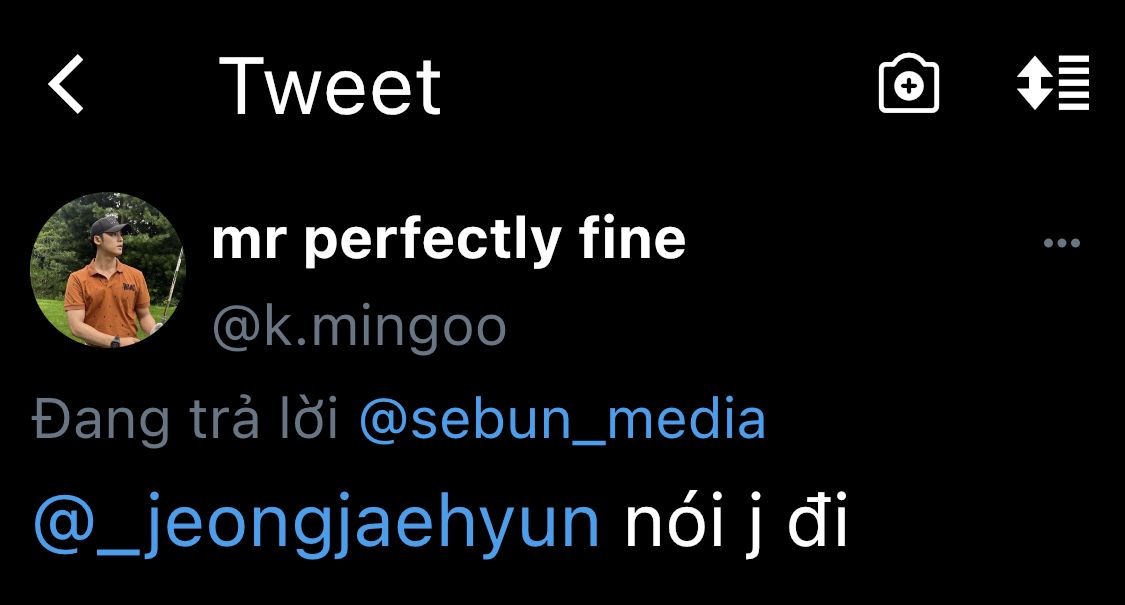Open the three-dot more options menu

1062,243
